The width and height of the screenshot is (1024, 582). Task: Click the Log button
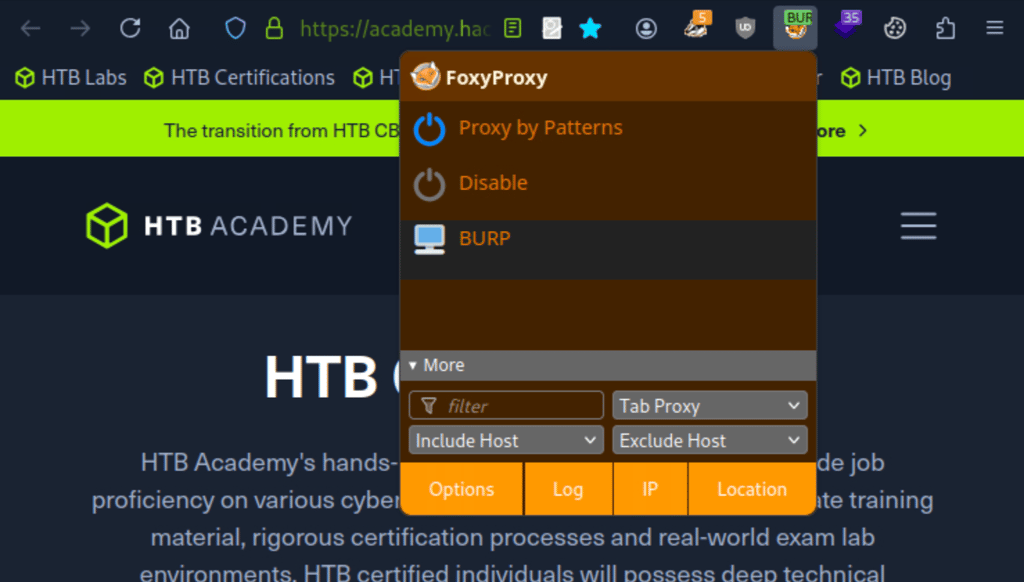[x=568, y=489]
